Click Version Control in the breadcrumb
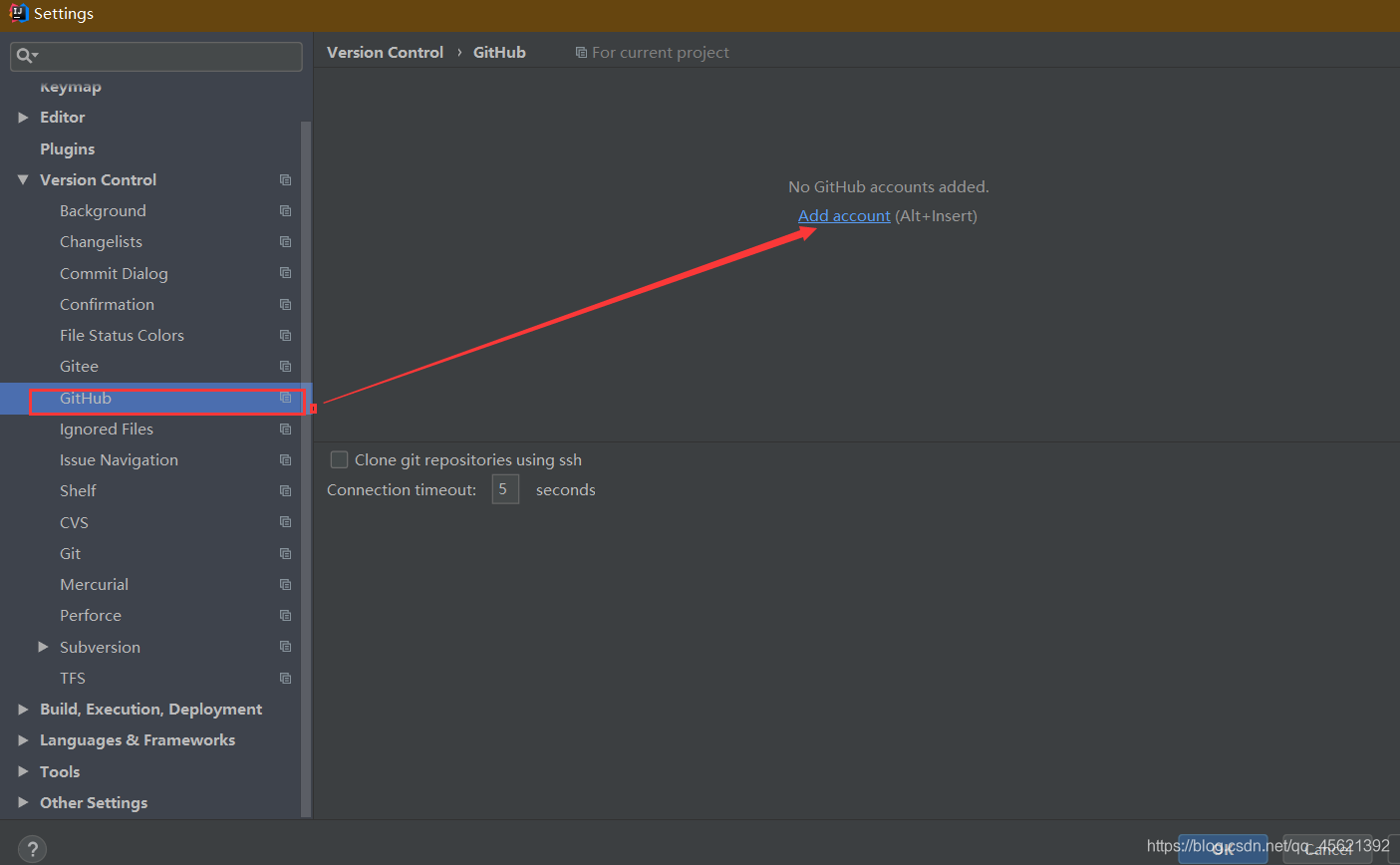 385,53
